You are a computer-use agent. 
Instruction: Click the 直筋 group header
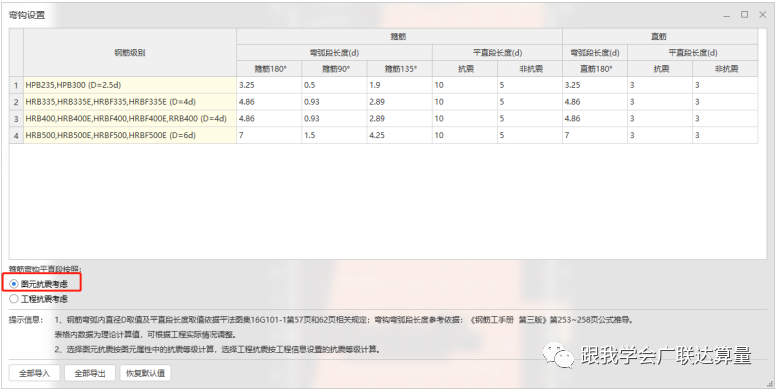(660, 37)
